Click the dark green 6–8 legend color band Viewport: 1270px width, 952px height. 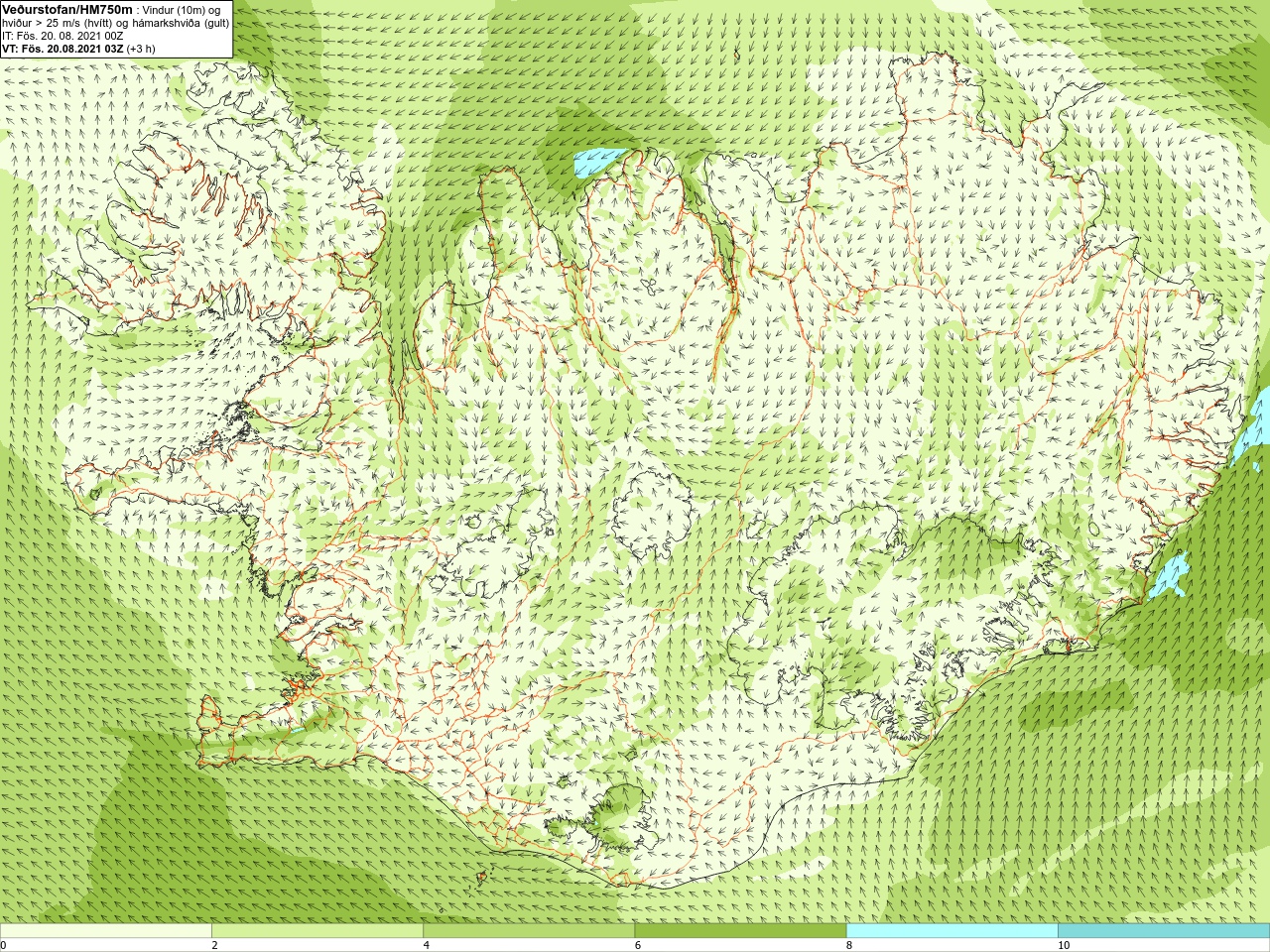[x=740, y=931]
